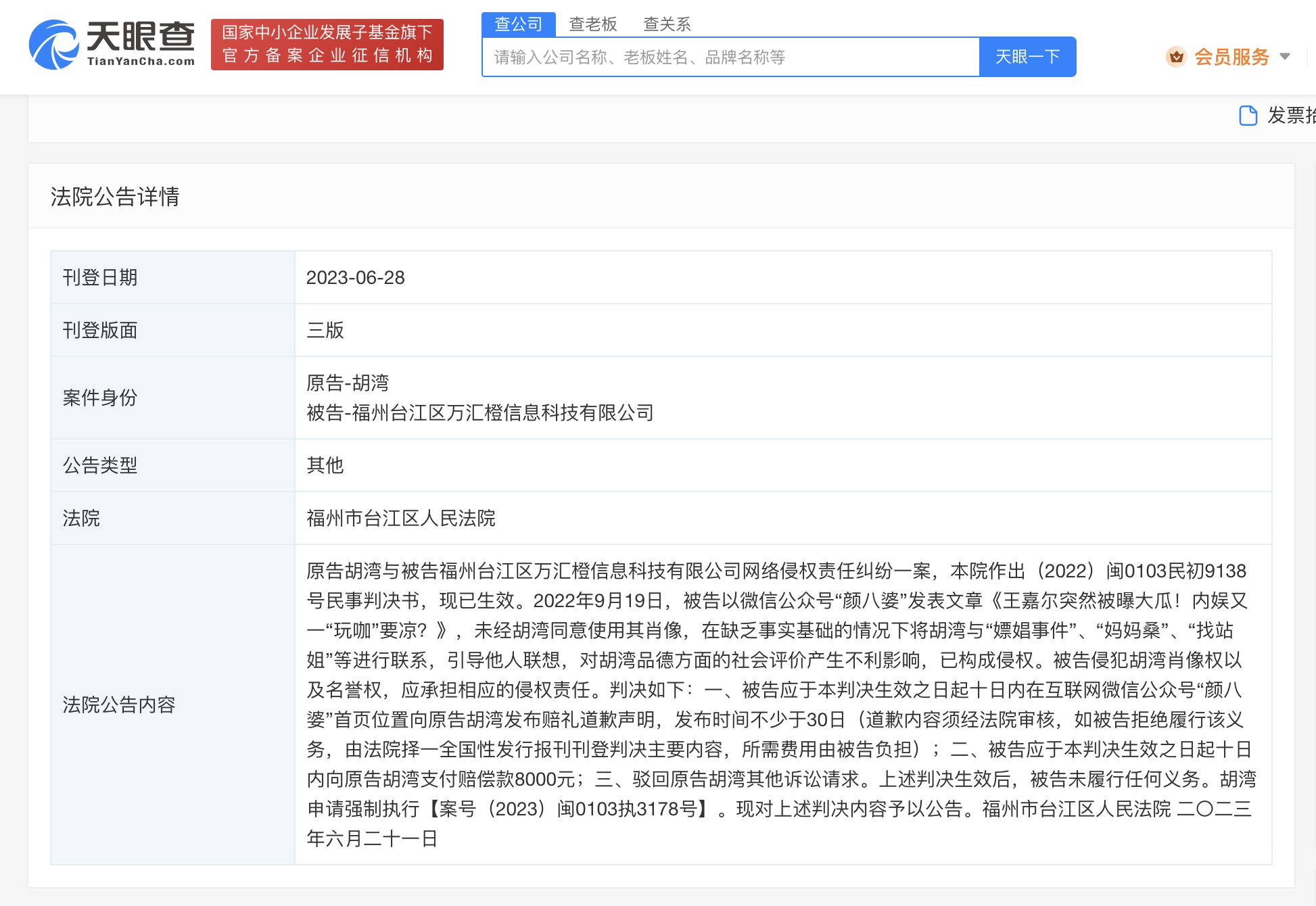
Task: Click the defendant company name 福州台江区万汇橙信息科技有限公司
Action: pyautogui.click(x=480, y=412)
